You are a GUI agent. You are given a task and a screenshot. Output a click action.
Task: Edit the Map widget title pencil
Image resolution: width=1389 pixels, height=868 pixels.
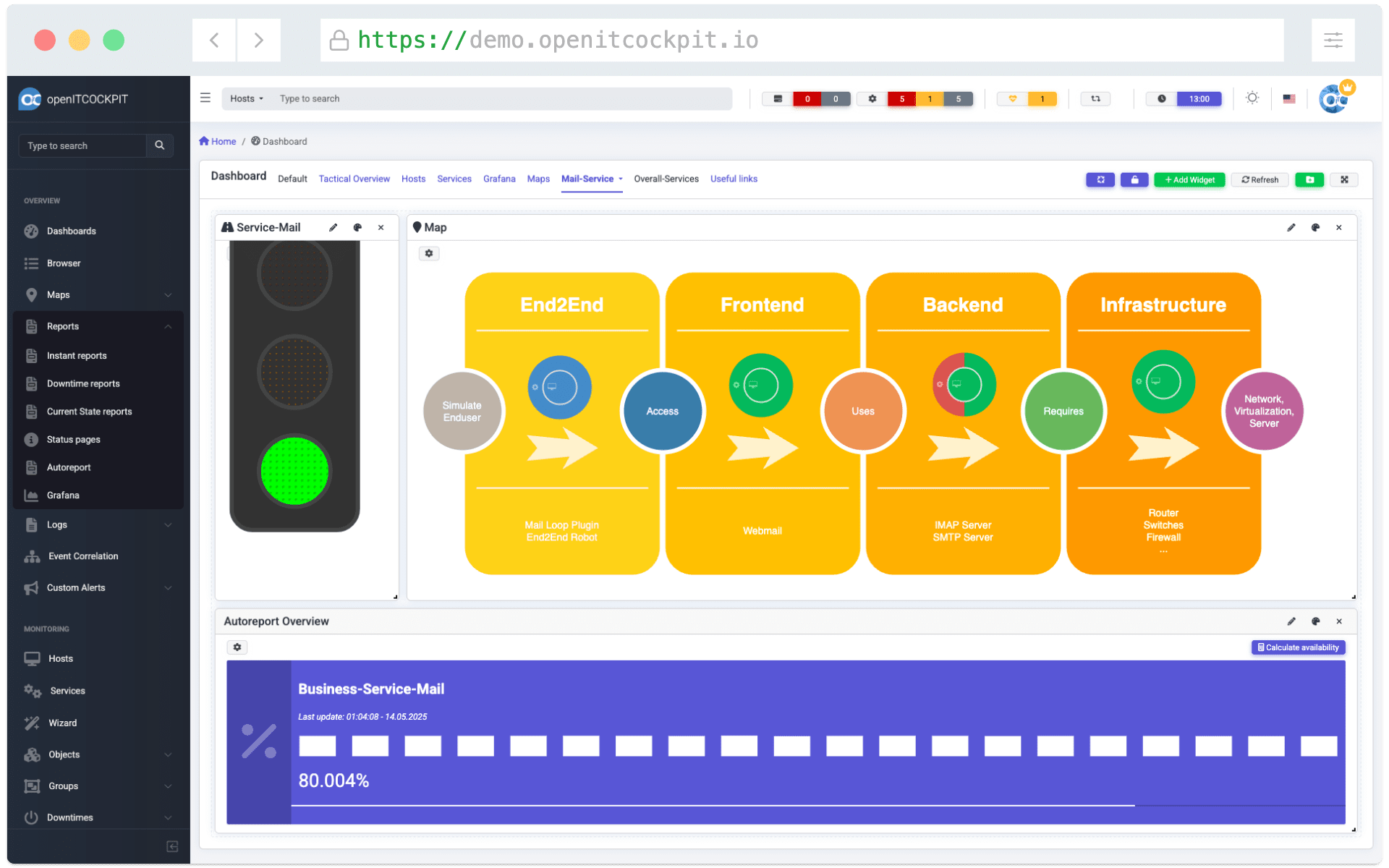(1291, 227)
